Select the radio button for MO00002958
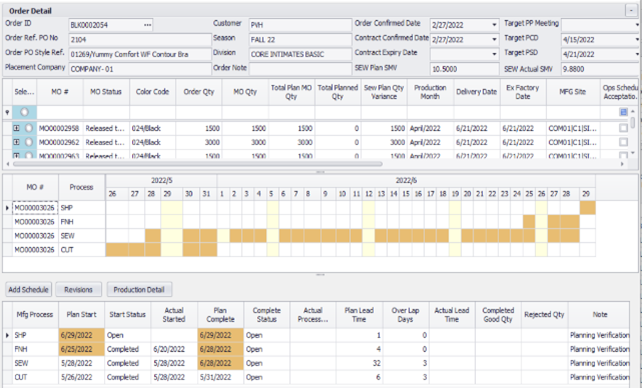 point(29,128)
